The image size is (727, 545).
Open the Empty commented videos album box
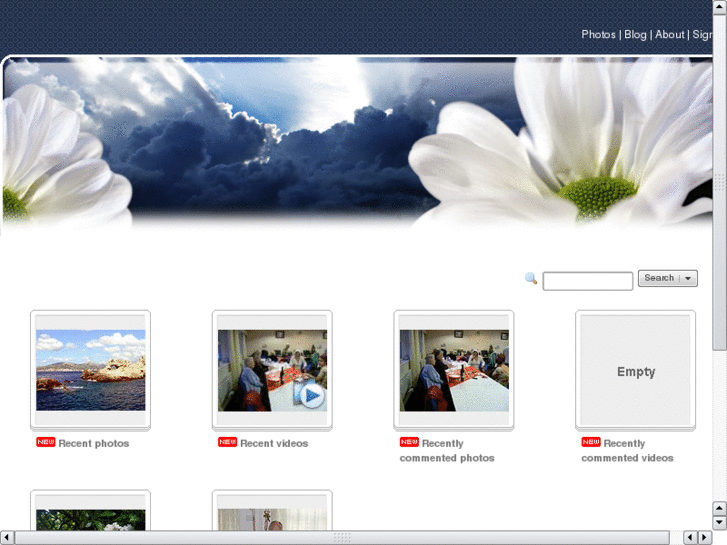(636, 370)
